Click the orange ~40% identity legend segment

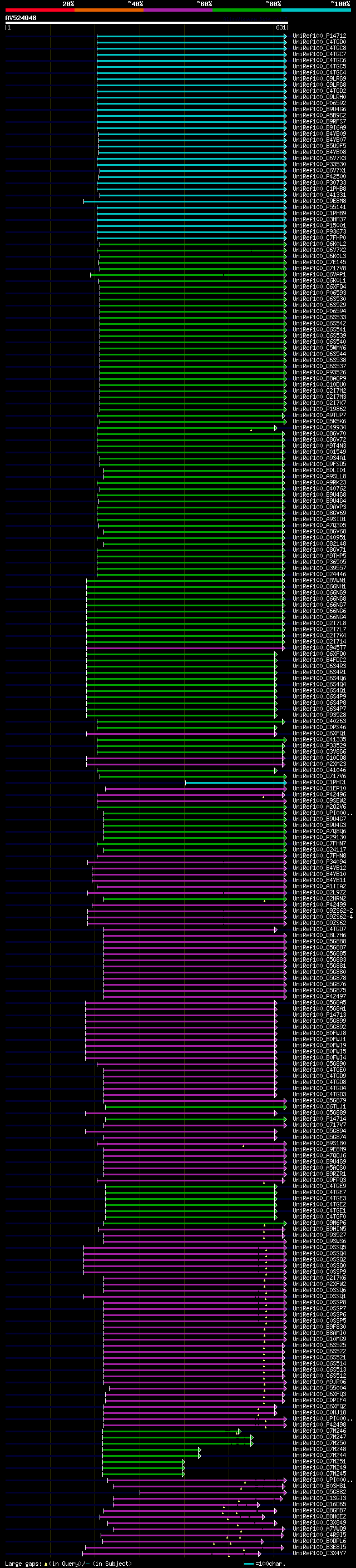click(109, 10)
